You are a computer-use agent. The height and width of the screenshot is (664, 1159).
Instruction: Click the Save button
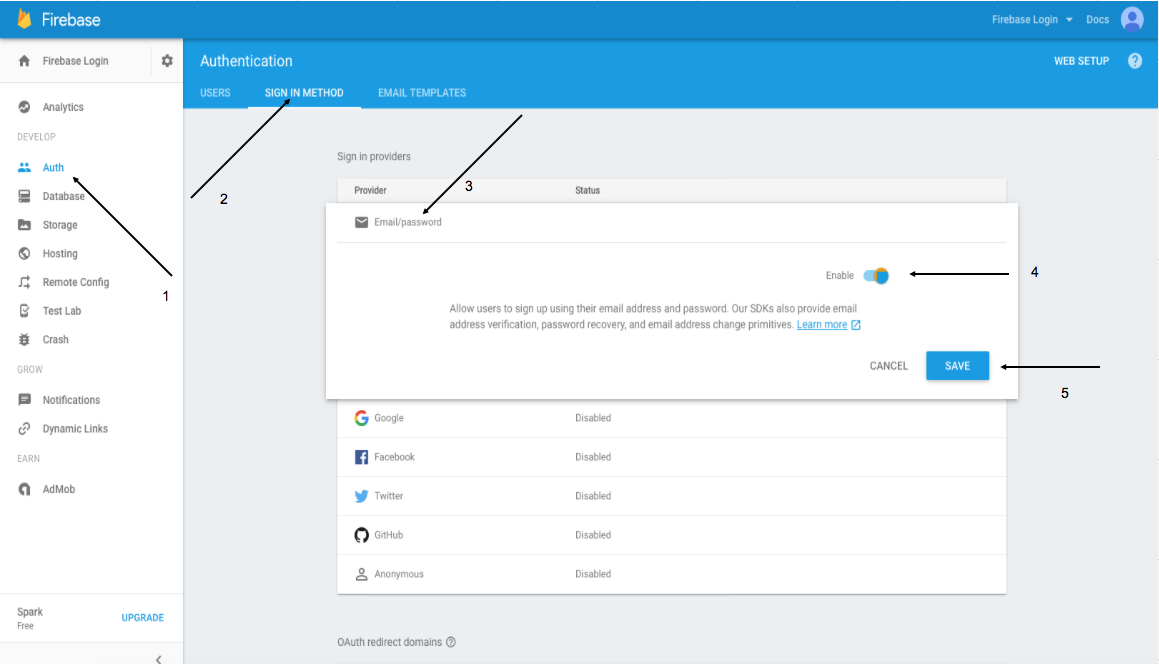click(957, 366)
